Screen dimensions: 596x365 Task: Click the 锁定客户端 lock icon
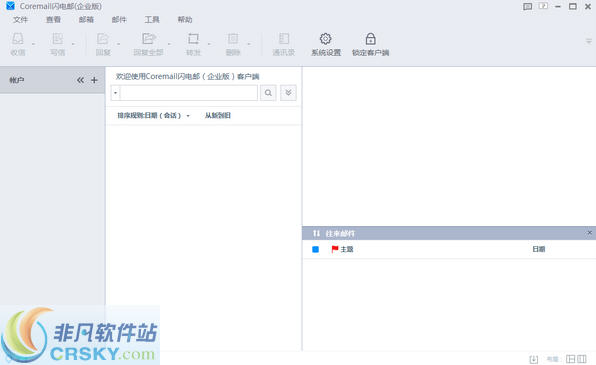pos(371,39)
